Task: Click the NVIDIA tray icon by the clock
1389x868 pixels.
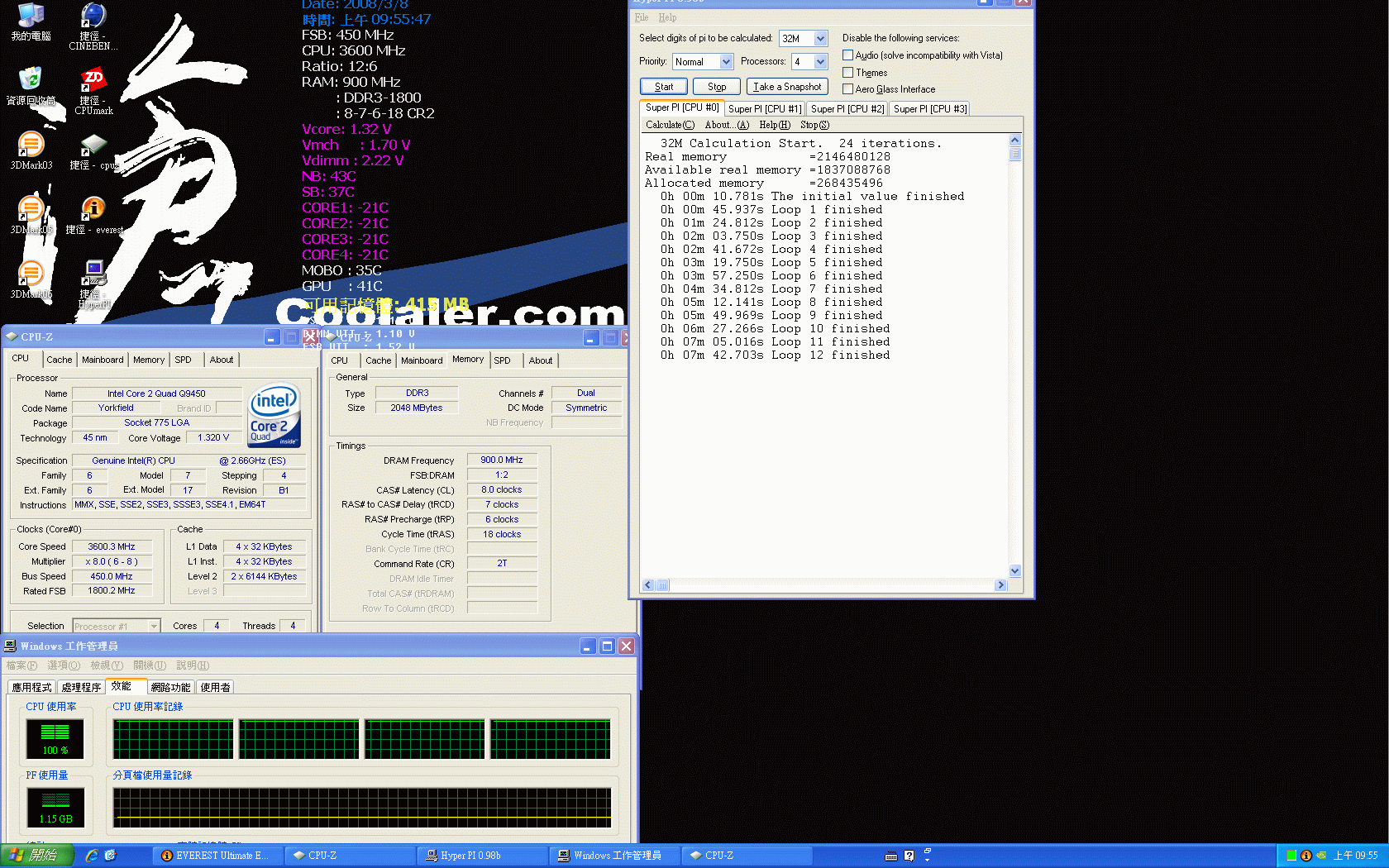Action: pyautogui.click(x=1321, y=856)
